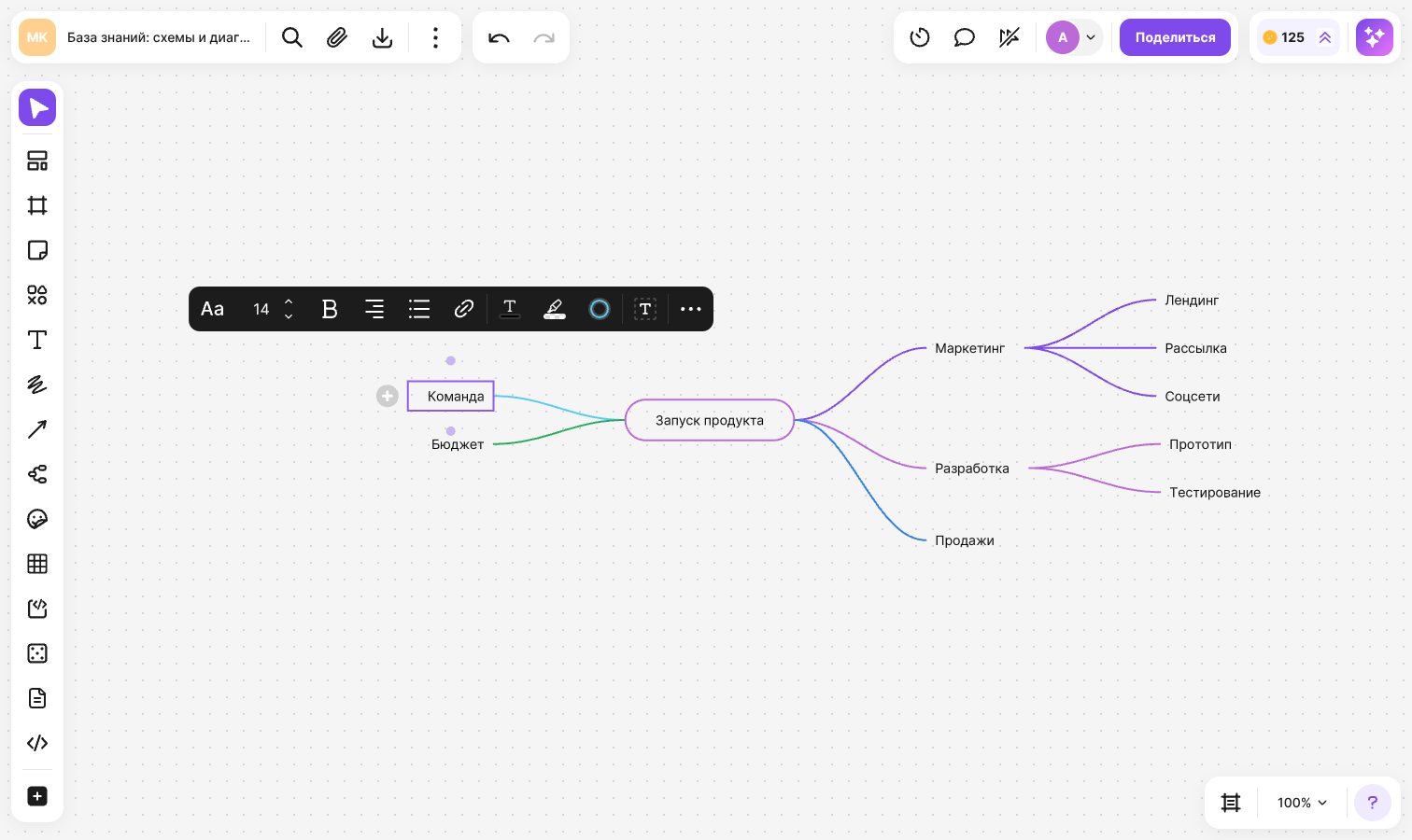Pick the sticky note tool
Screen dimensions: 1412x840
(x=37, y=250)
